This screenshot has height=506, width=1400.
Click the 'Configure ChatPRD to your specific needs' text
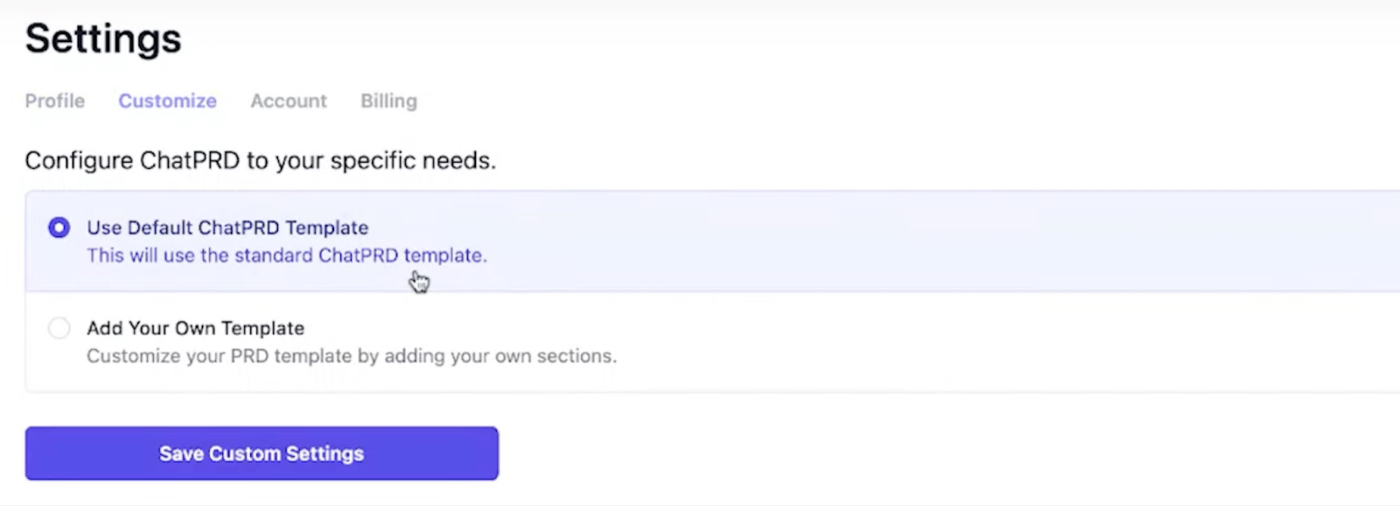[260, 160]
